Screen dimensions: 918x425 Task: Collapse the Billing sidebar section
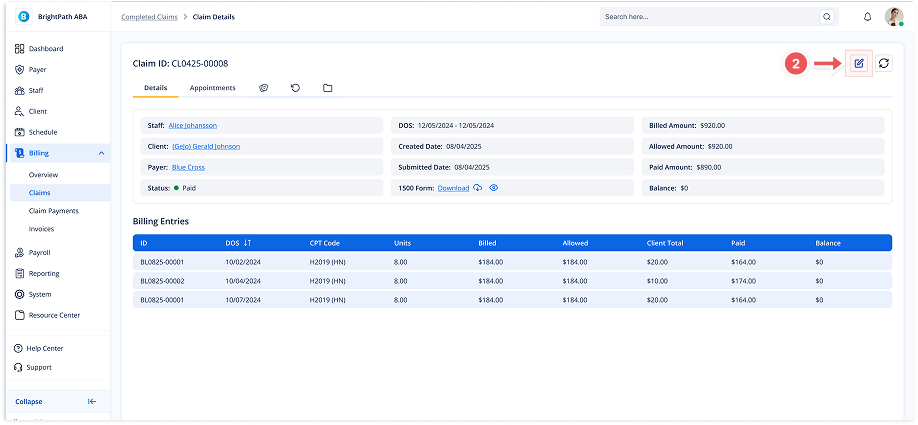(x=101, y=153)
